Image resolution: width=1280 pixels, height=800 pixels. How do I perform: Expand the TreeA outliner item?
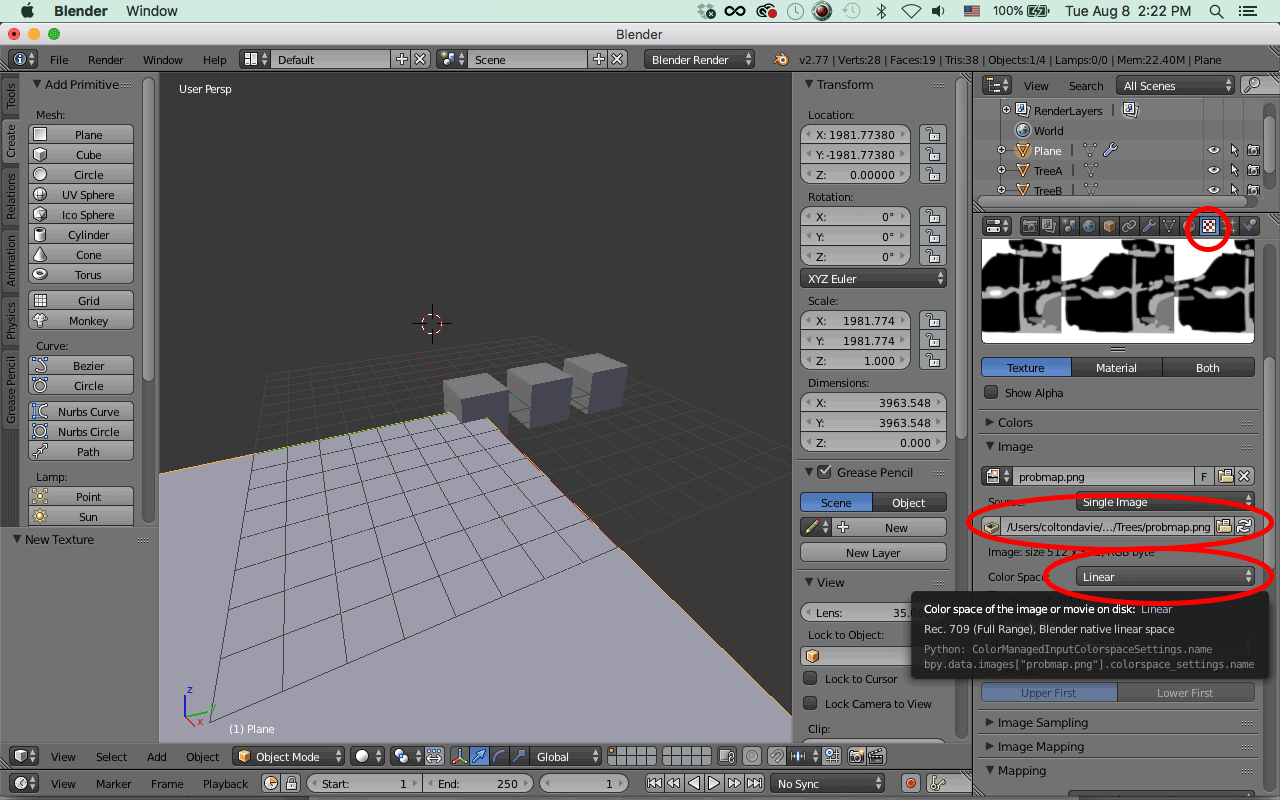click(x=1001, y=171)
